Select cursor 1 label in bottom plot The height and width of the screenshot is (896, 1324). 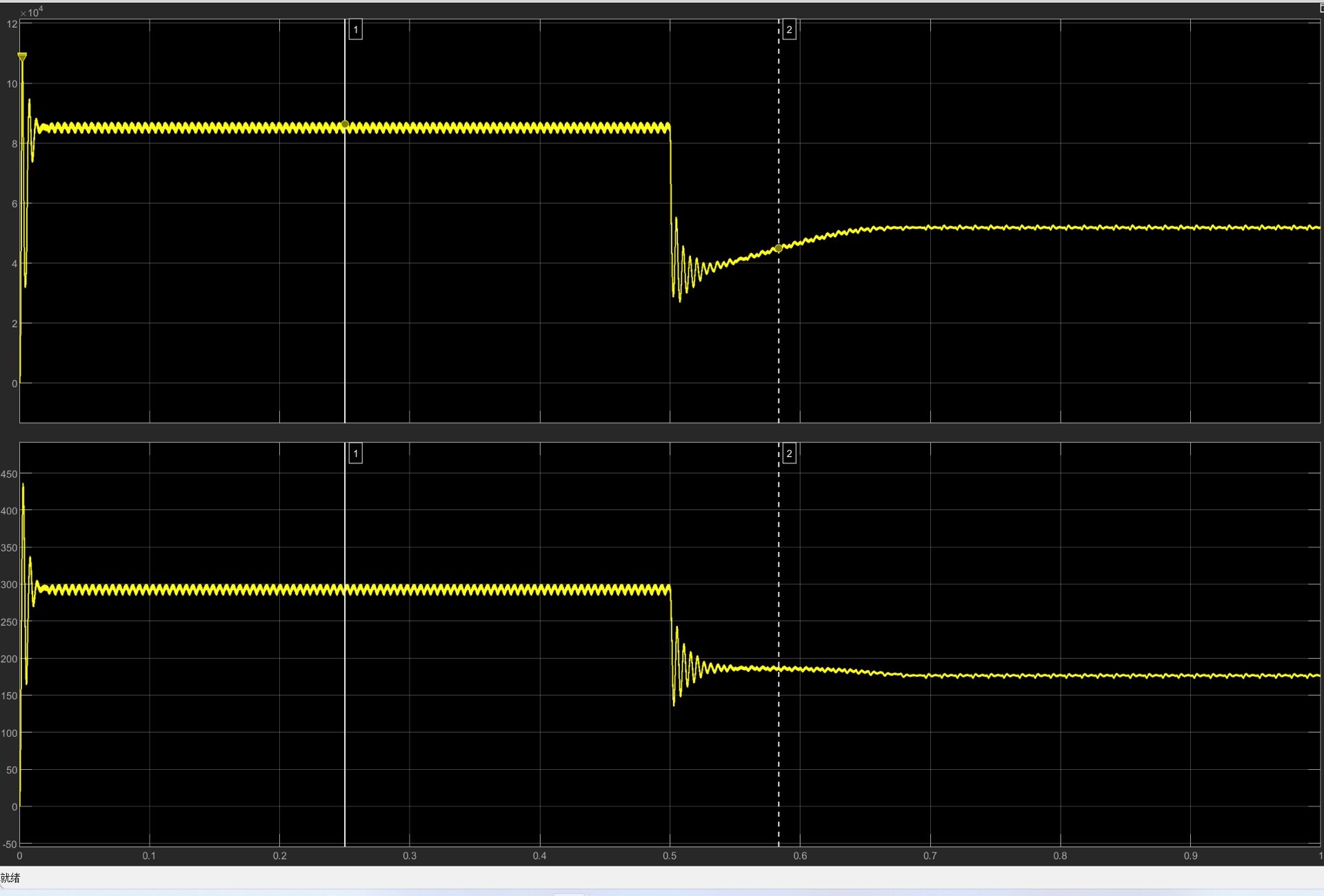(x=355, y=454)
